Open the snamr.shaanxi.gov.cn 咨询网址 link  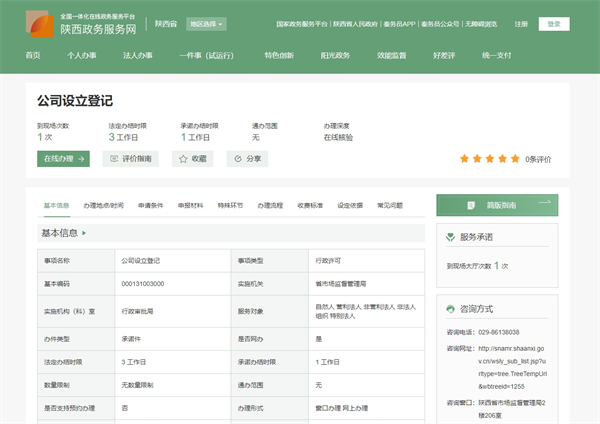click(x=512, y=367)
